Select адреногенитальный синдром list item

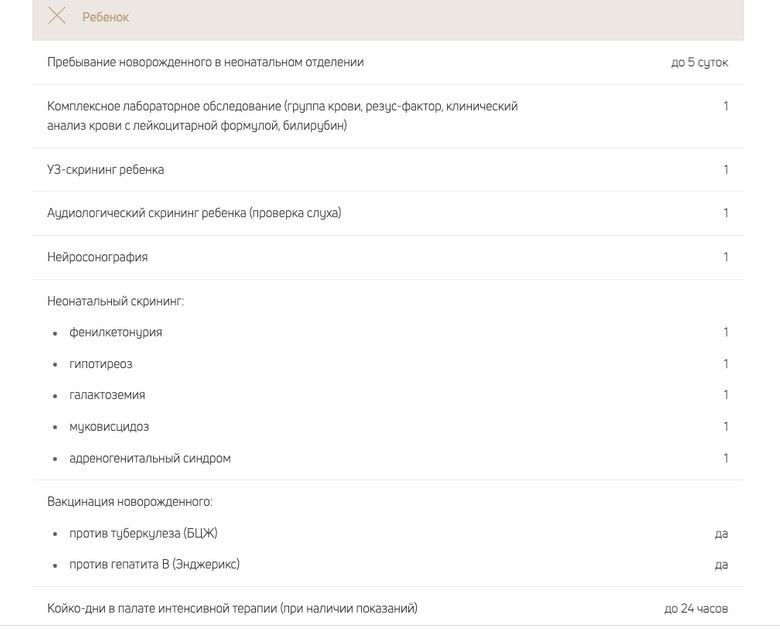[150, 459]
